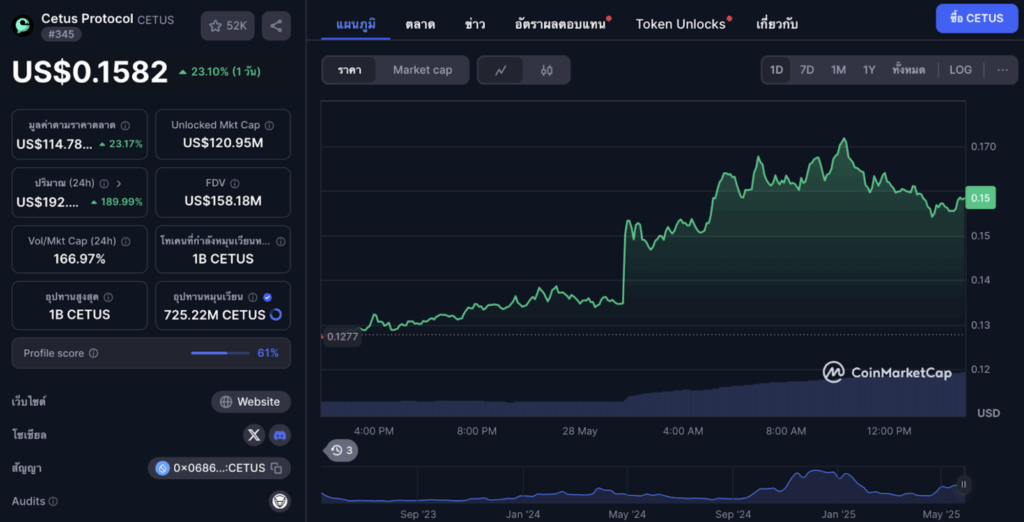Image resolution: width=1024 pixels, height=522 pixels.
Task: Select the line chart icon
Action: (x=501, y=70)
